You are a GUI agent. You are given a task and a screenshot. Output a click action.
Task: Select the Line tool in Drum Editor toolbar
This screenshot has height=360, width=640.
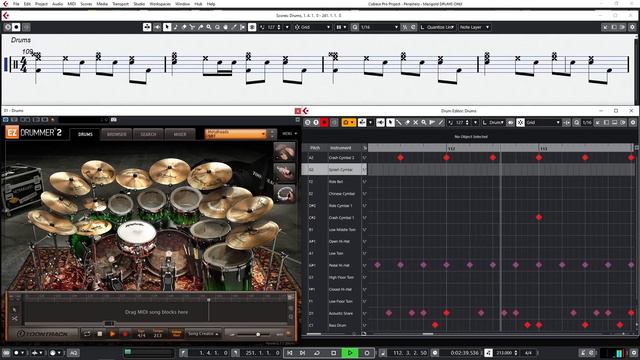tap(440, 122)
